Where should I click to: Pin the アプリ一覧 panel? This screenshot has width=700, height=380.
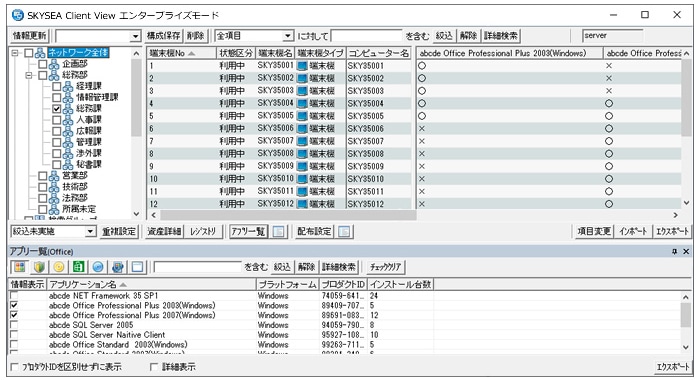674,252
